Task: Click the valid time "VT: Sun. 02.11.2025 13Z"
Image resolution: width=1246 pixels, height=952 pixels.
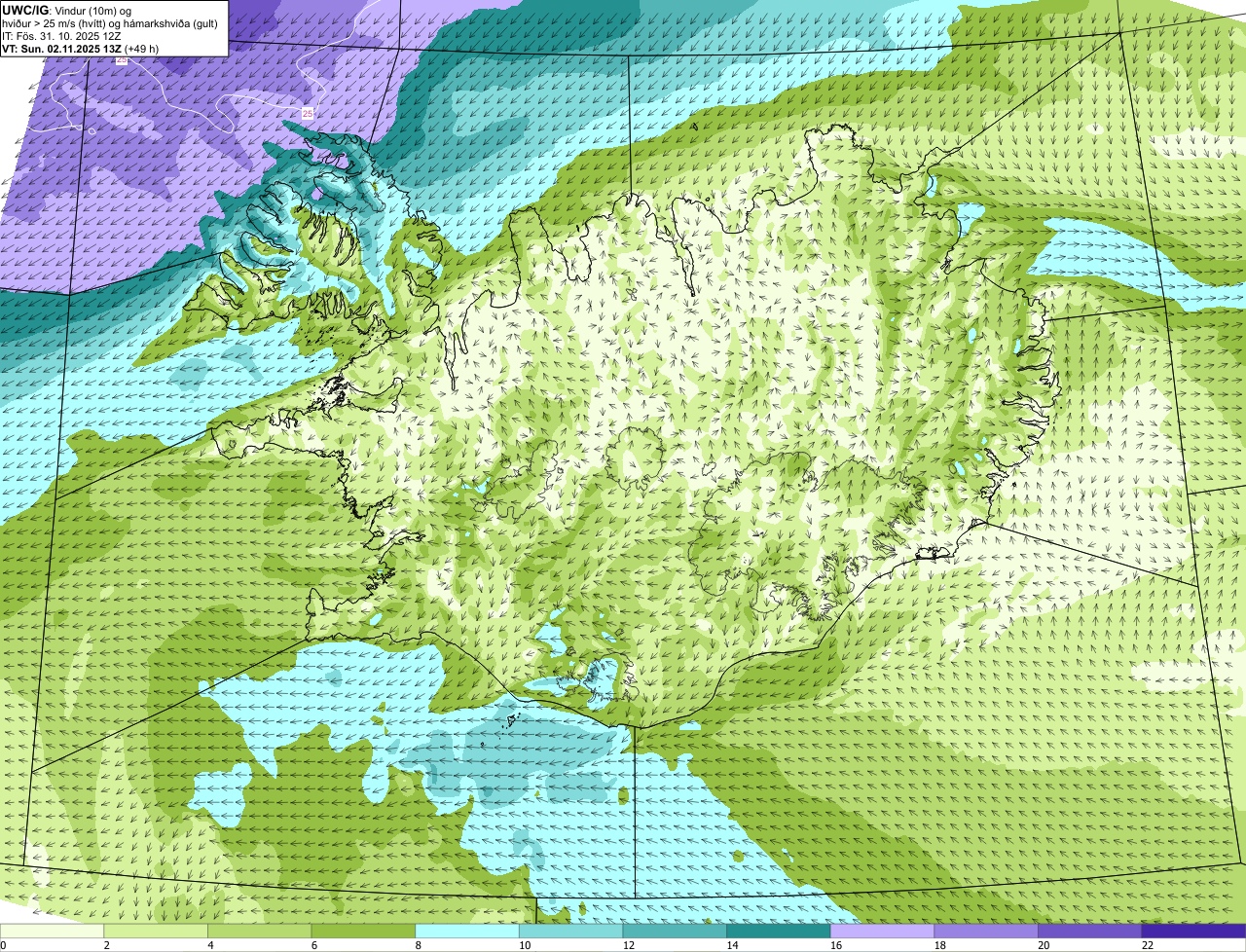Action: pyautogui.click(x=62, y=49)
